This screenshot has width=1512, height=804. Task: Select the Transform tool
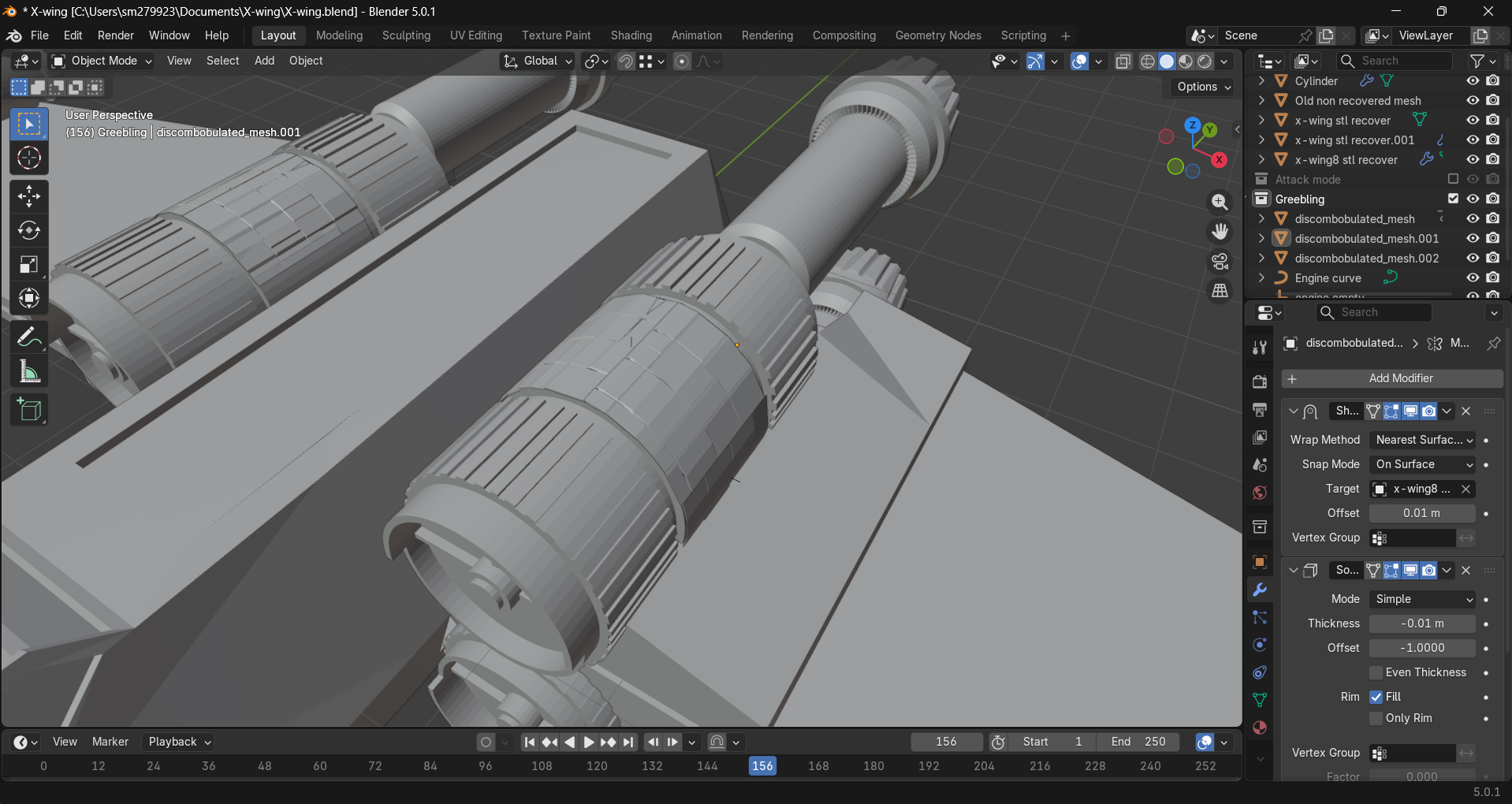[x=29, y=298]
